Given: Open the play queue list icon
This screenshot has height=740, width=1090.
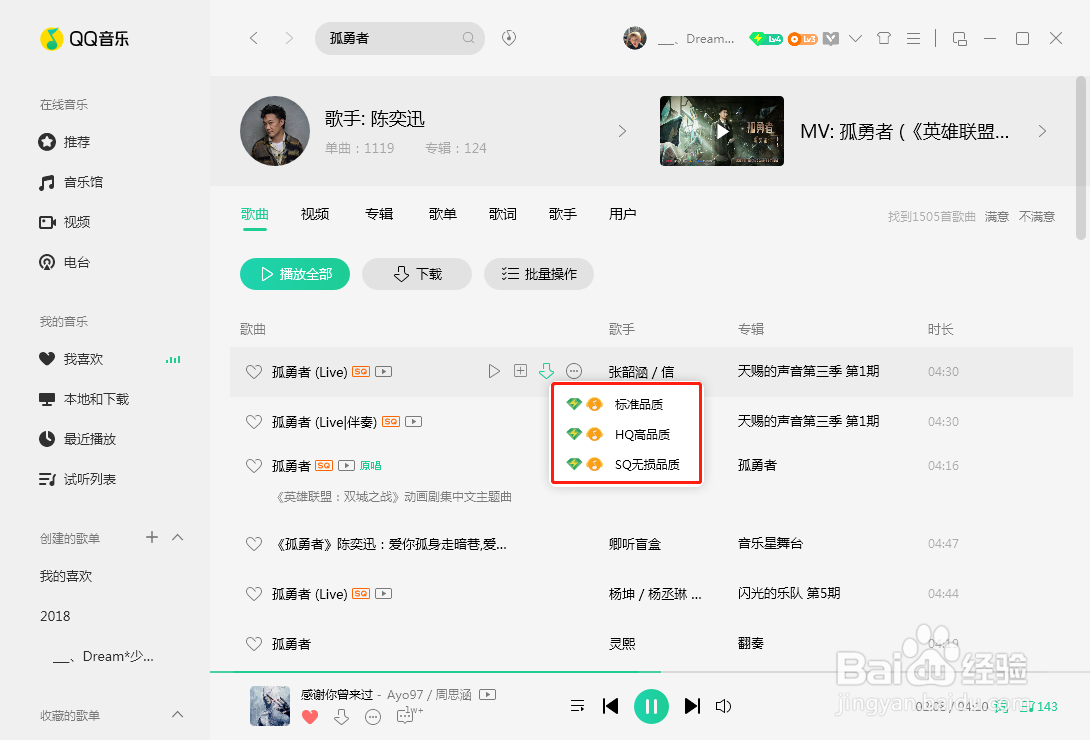Looking at the screenshot, I should pyautogui.click(x=577, y=707).
